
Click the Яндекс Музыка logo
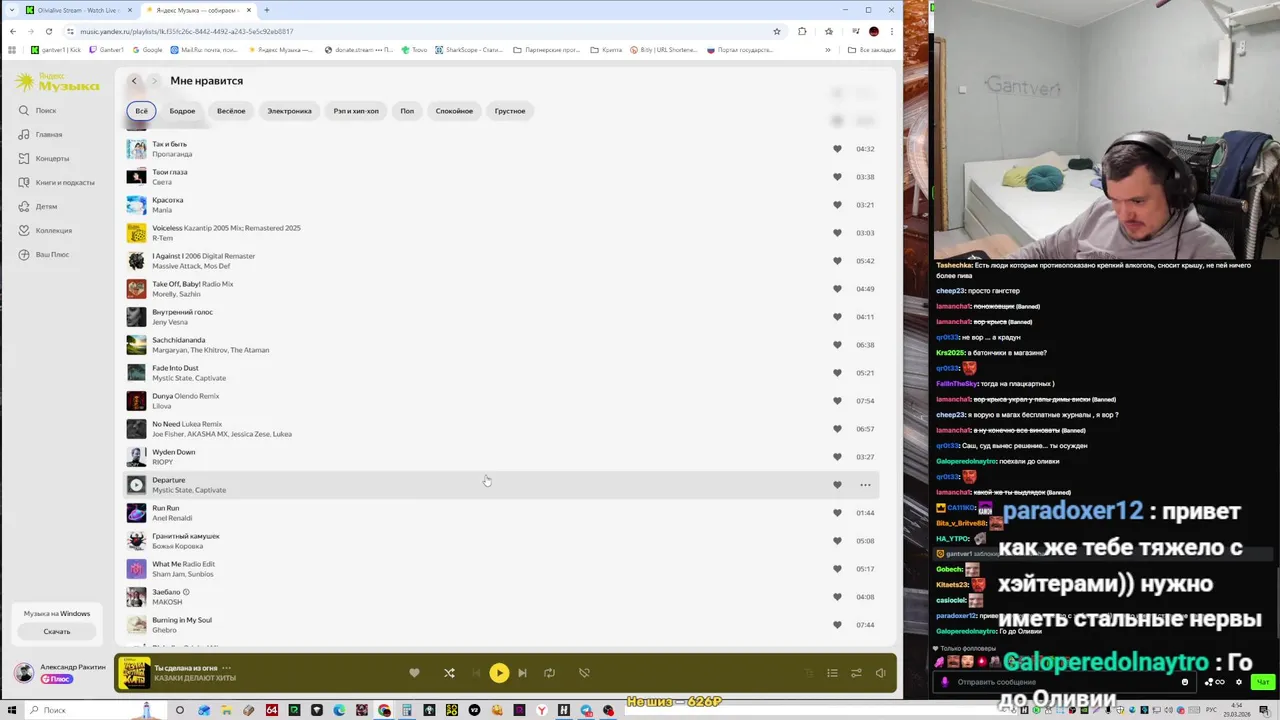point(56,82)
